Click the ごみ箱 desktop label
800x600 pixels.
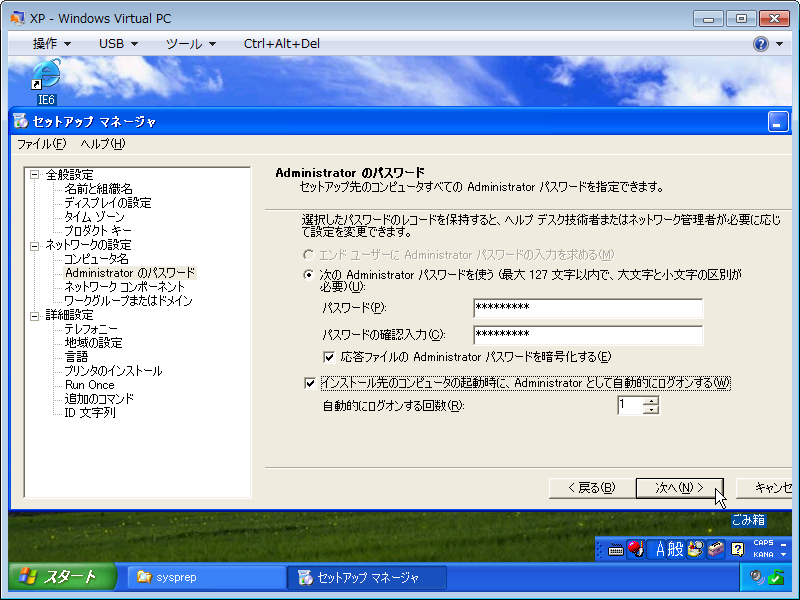tap(748, 520)
